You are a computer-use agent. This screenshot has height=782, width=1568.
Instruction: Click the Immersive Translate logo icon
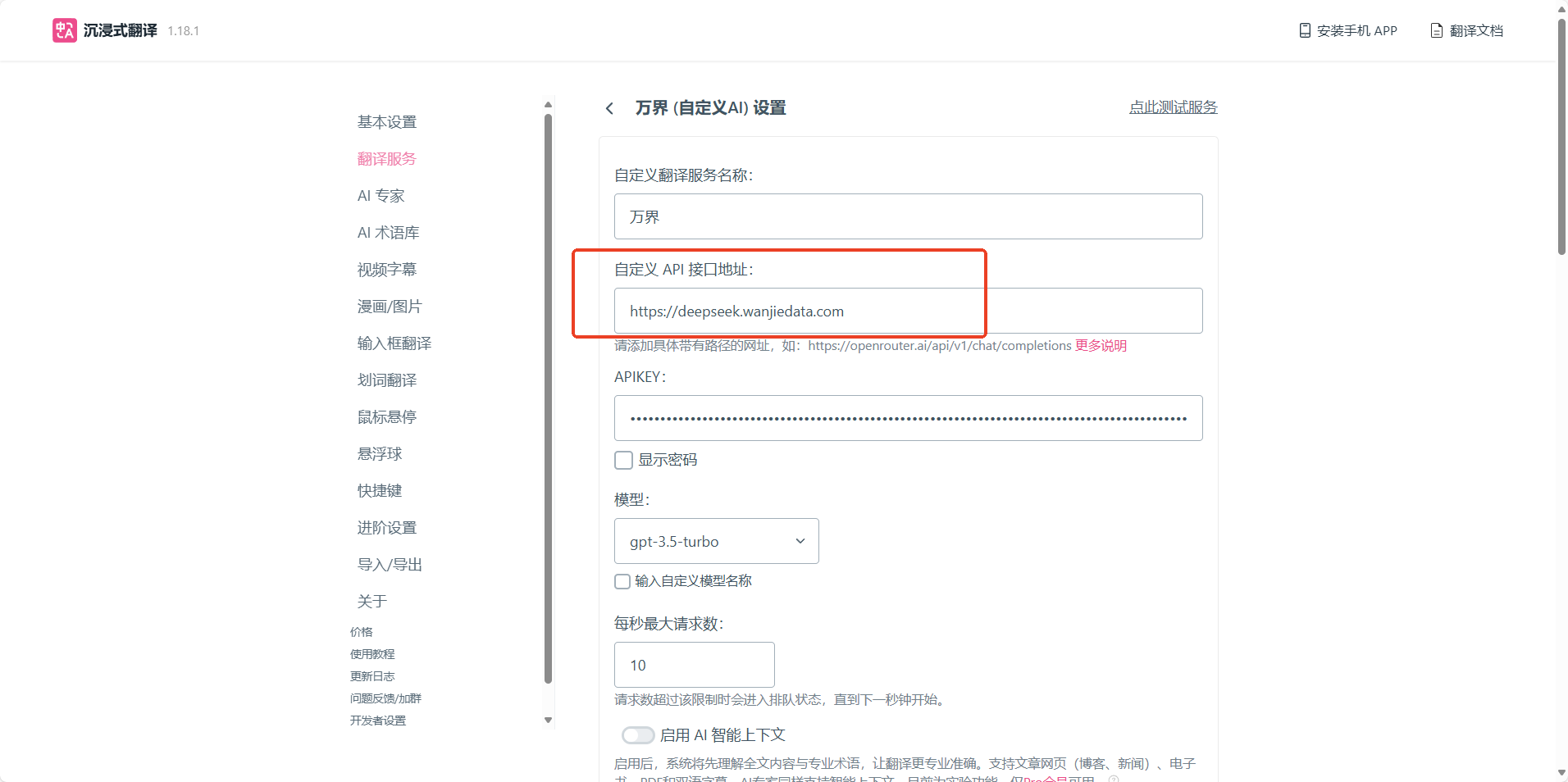65,30
